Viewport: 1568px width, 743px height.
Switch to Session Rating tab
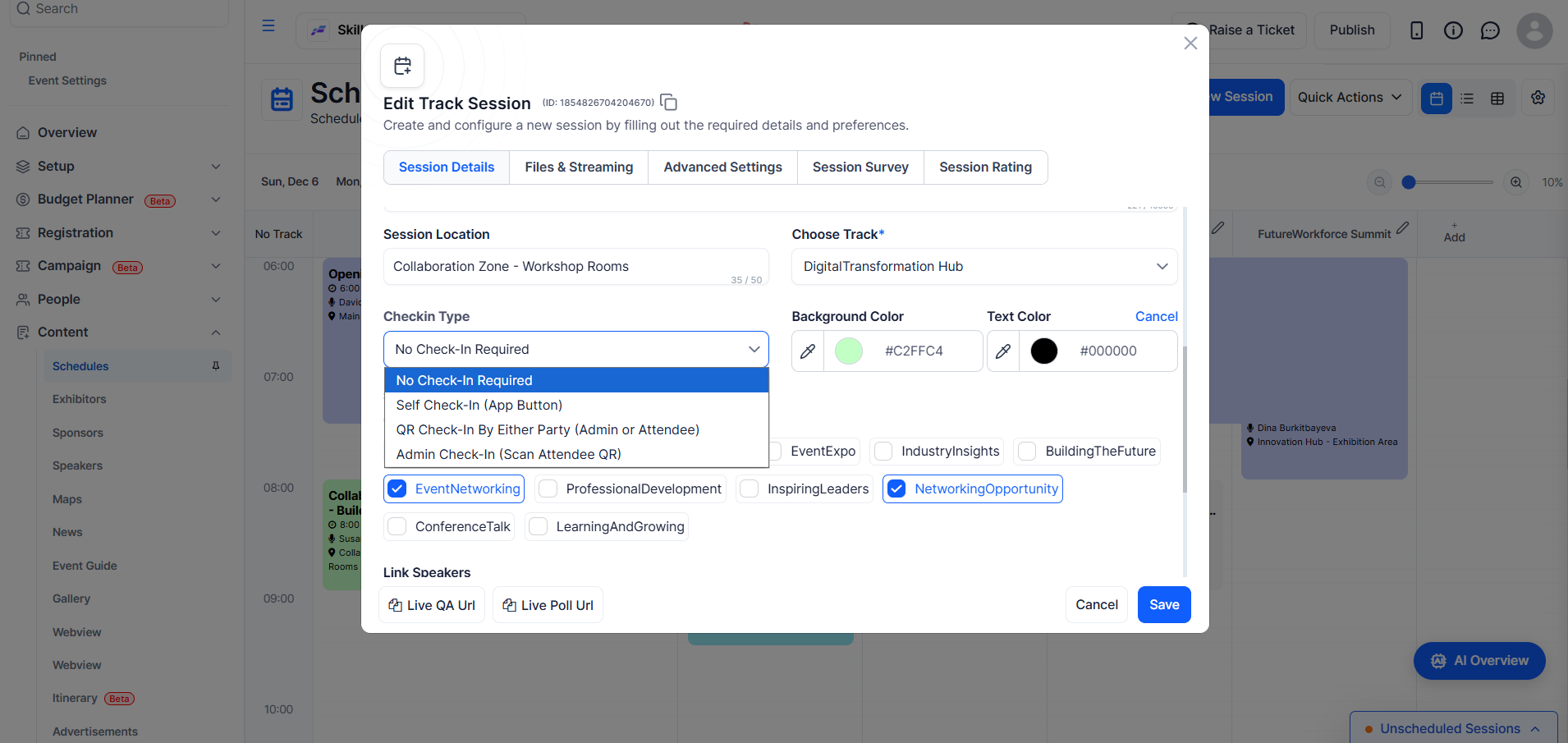pyautogui.click(x=985, y=167)
